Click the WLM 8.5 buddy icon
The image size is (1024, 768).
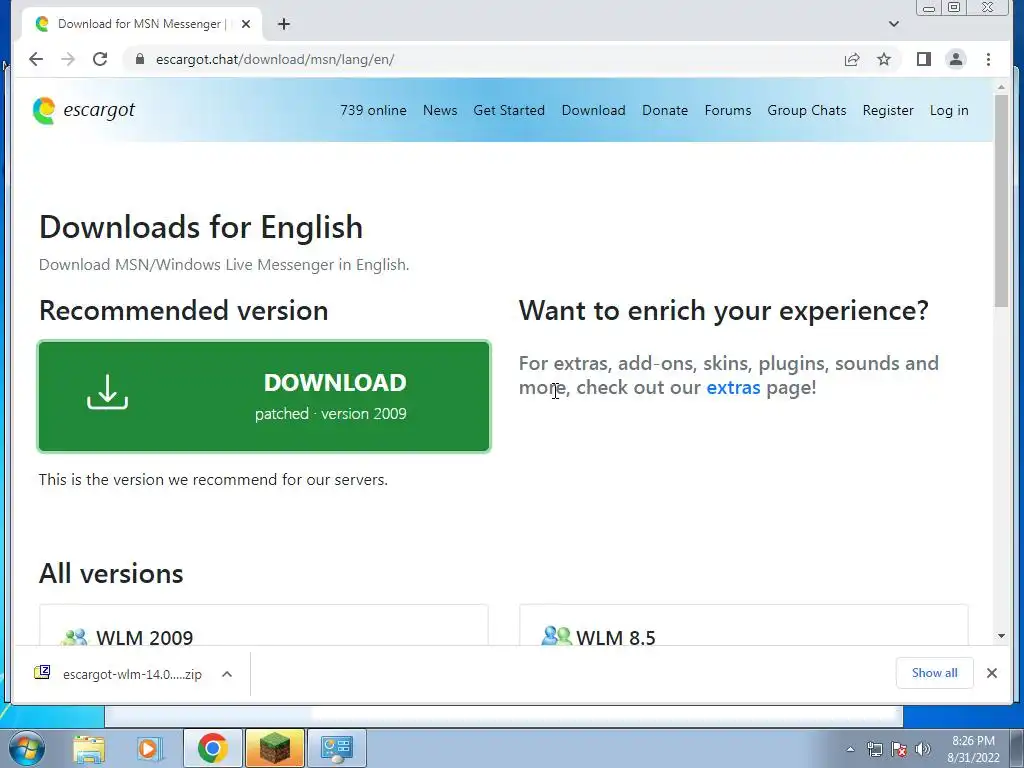[556, 635]
